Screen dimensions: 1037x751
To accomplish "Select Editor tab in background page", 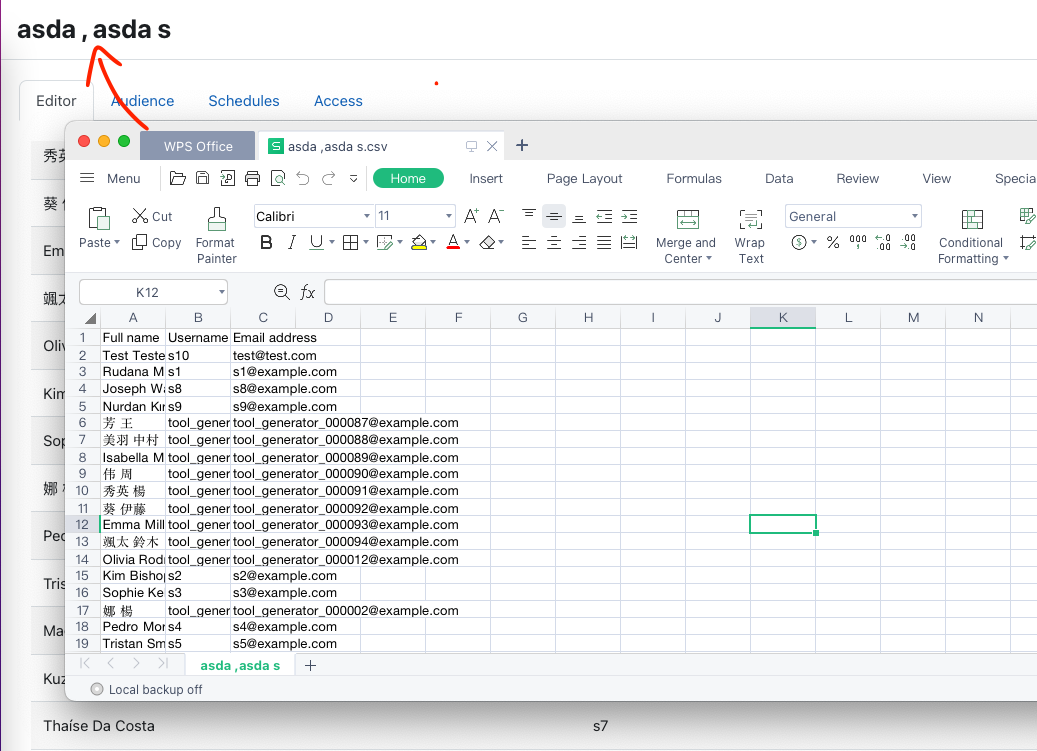I will pos(56,100).
